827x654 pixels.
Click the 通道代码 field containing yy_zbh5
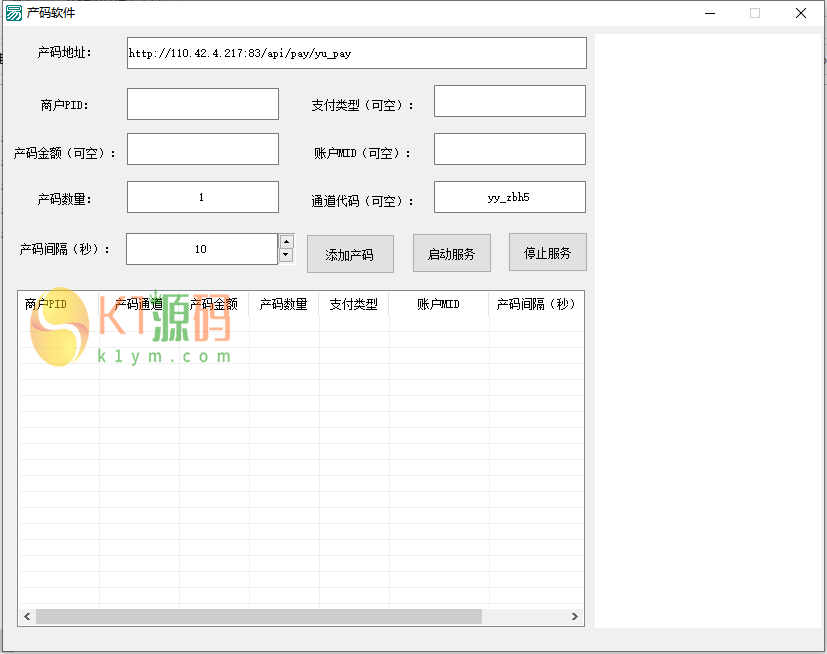[x=509, y=197]
